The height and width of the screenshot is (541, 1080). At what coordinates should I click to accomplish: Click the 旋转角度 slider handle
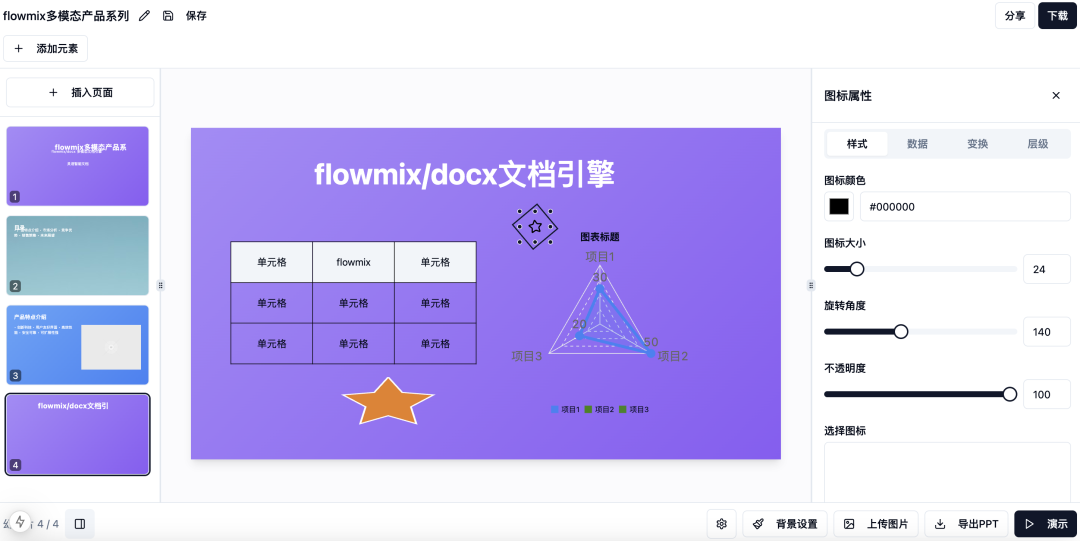[900, 331]
